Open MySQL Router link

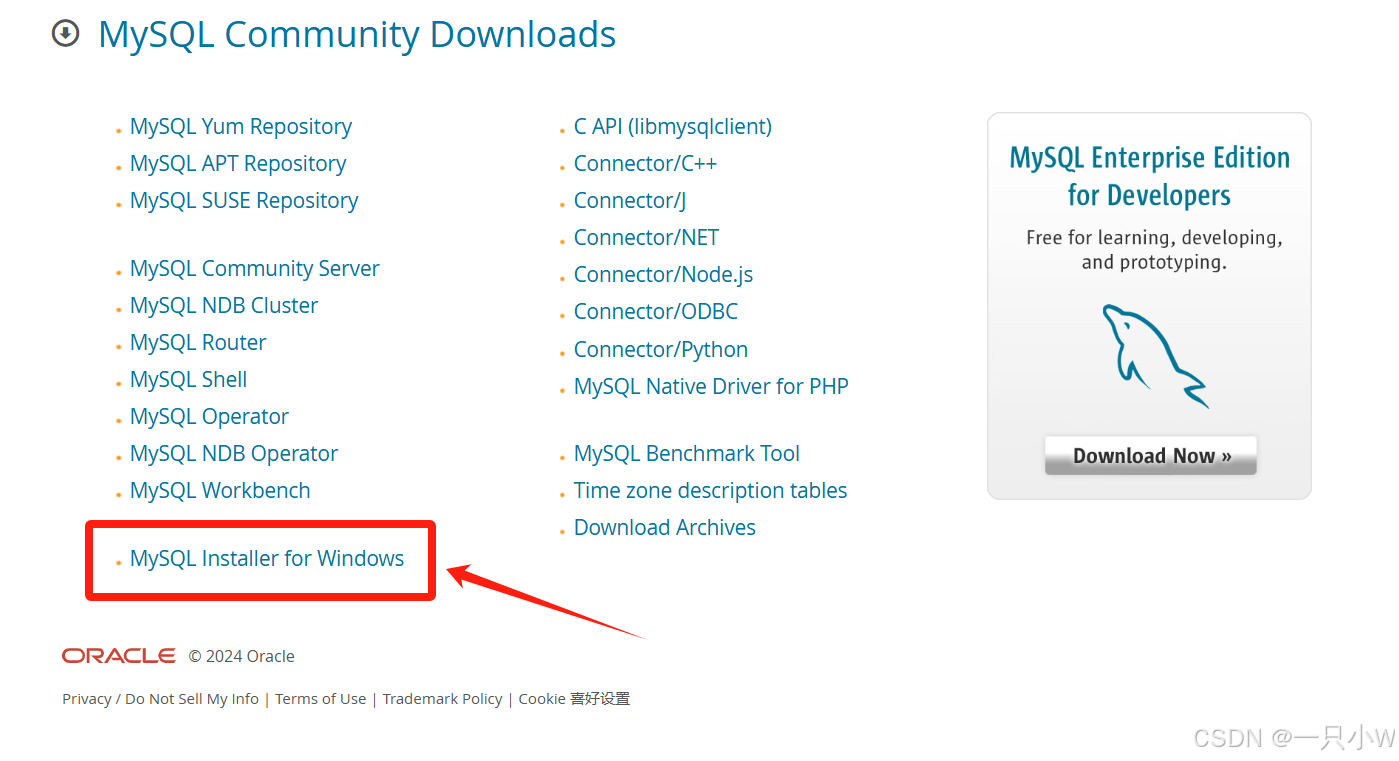[x=198, y=343]
